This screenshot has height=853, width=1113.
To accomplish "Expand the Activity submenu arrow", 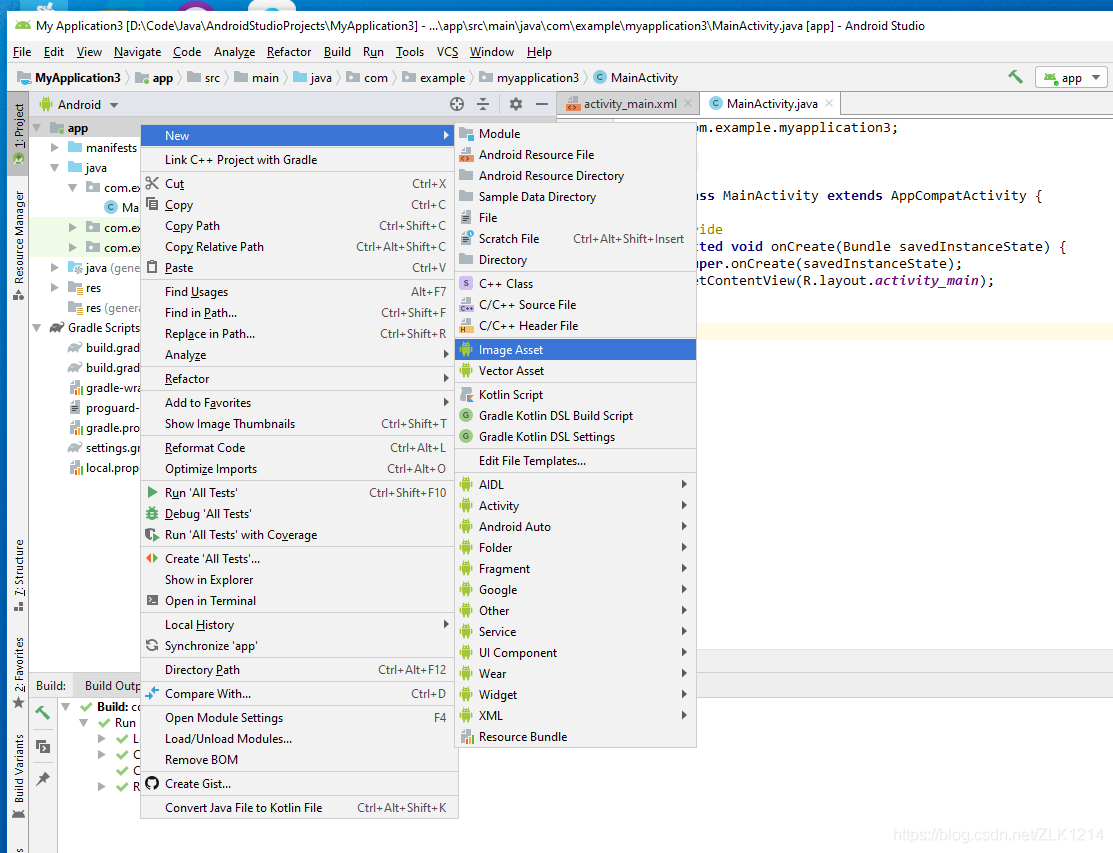I will coord(684,505).
